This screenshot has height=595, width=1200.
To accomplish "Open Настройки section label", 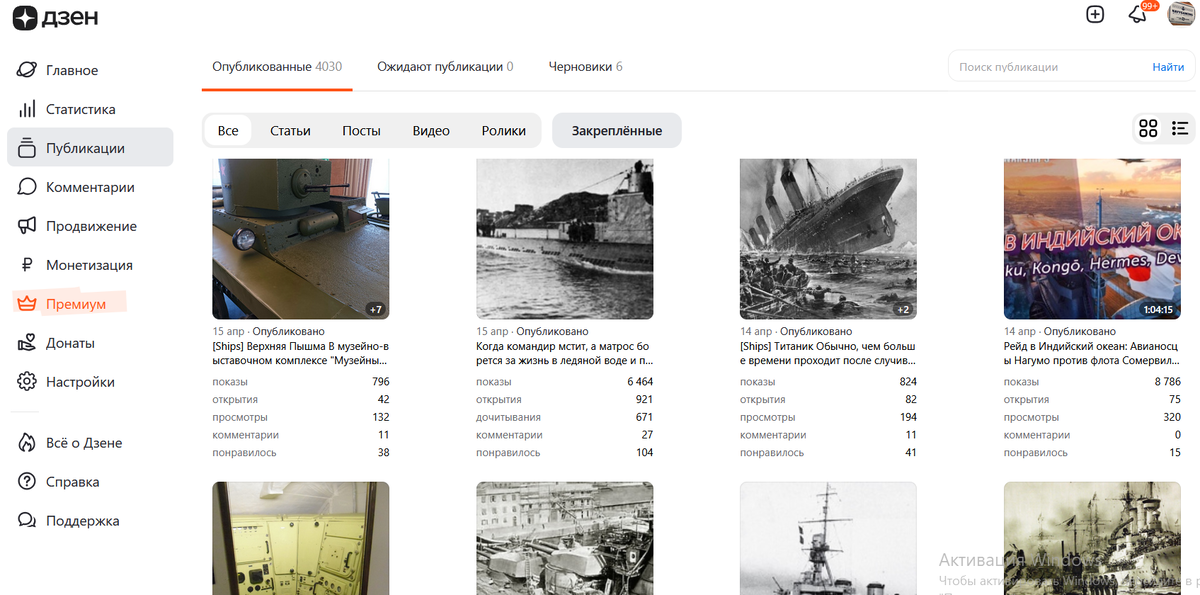I will click(x=80, y=382).
